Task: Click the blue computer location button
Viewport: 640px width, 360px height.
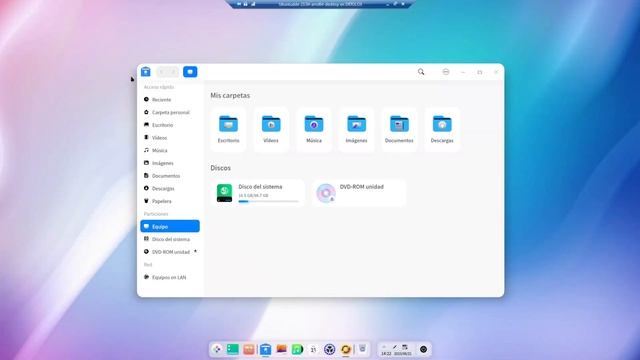Action: (x=190, y=72)
